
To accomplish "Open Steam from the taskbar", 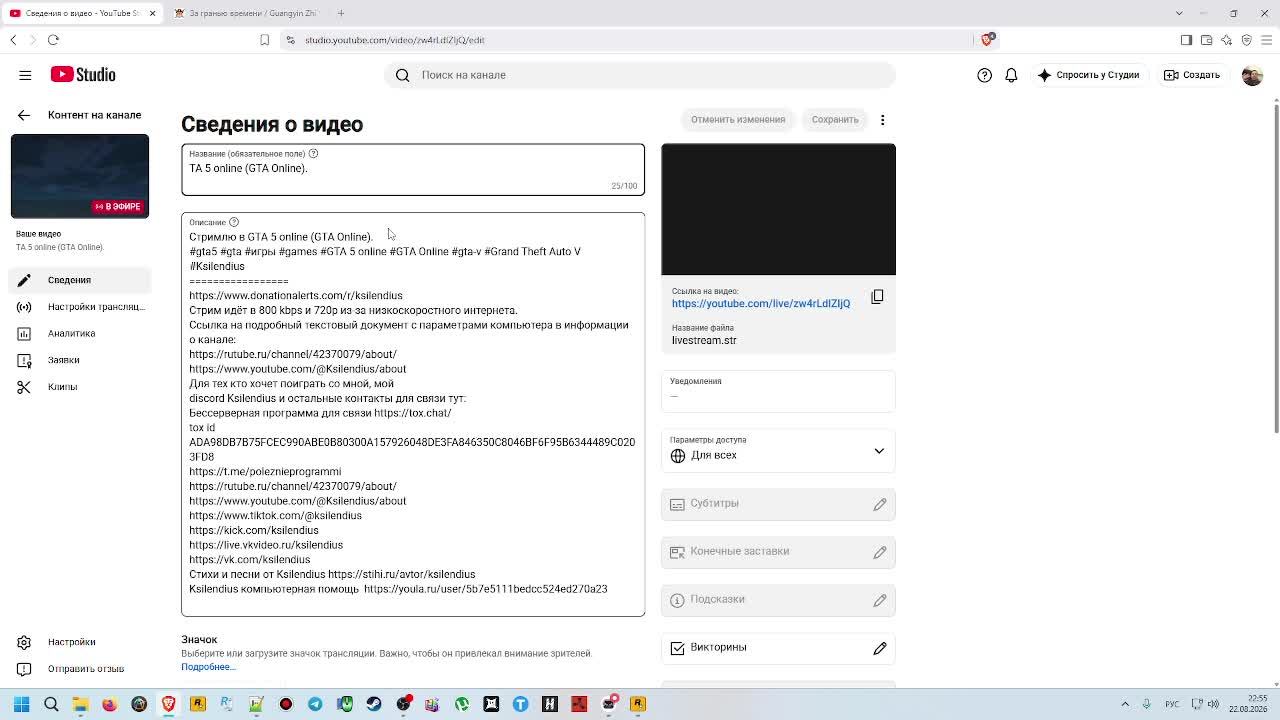I will tap(374, 704).
